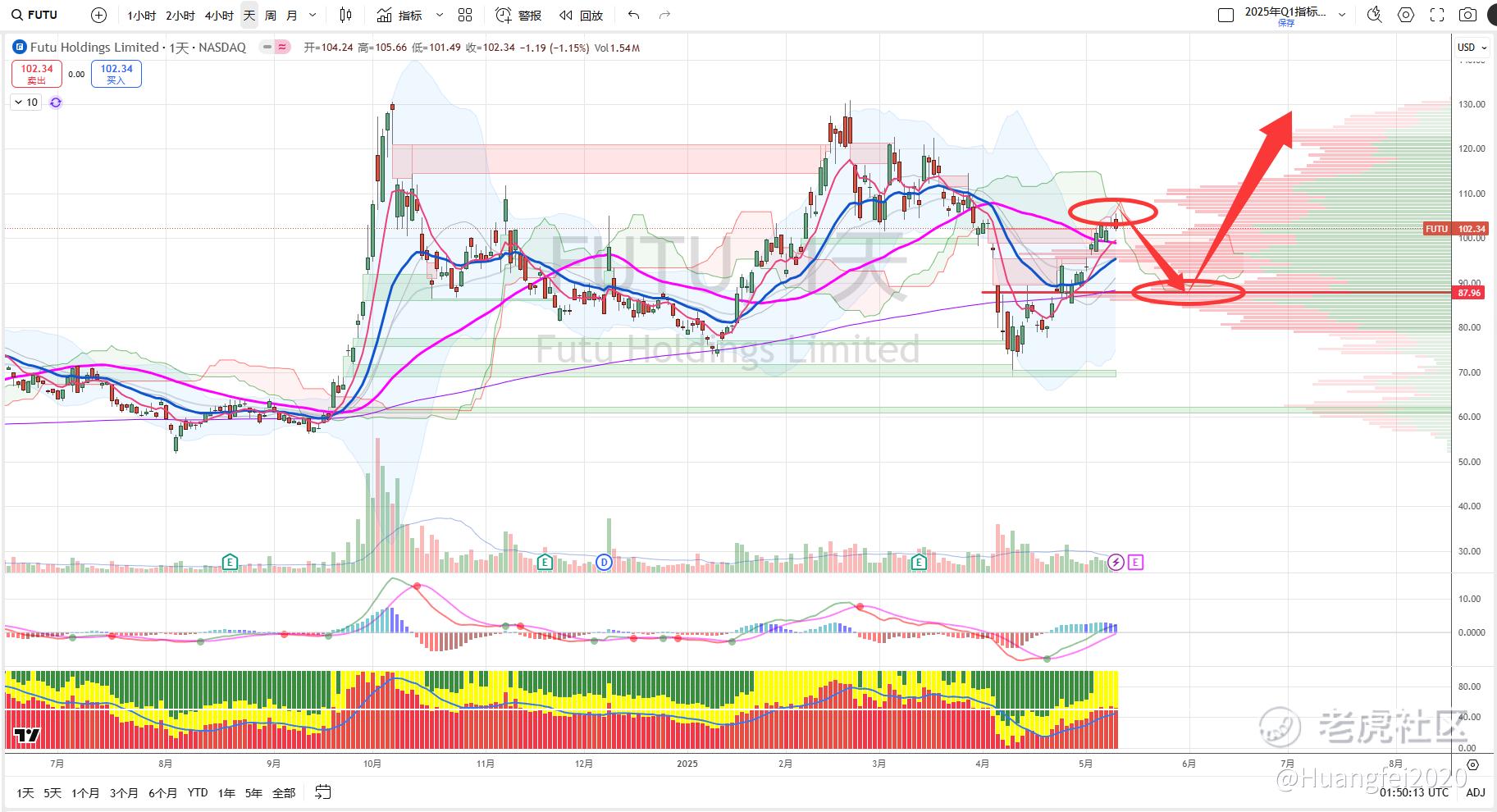Set range to 1年
1497x812 pixels.
click(x=226, y=793)
